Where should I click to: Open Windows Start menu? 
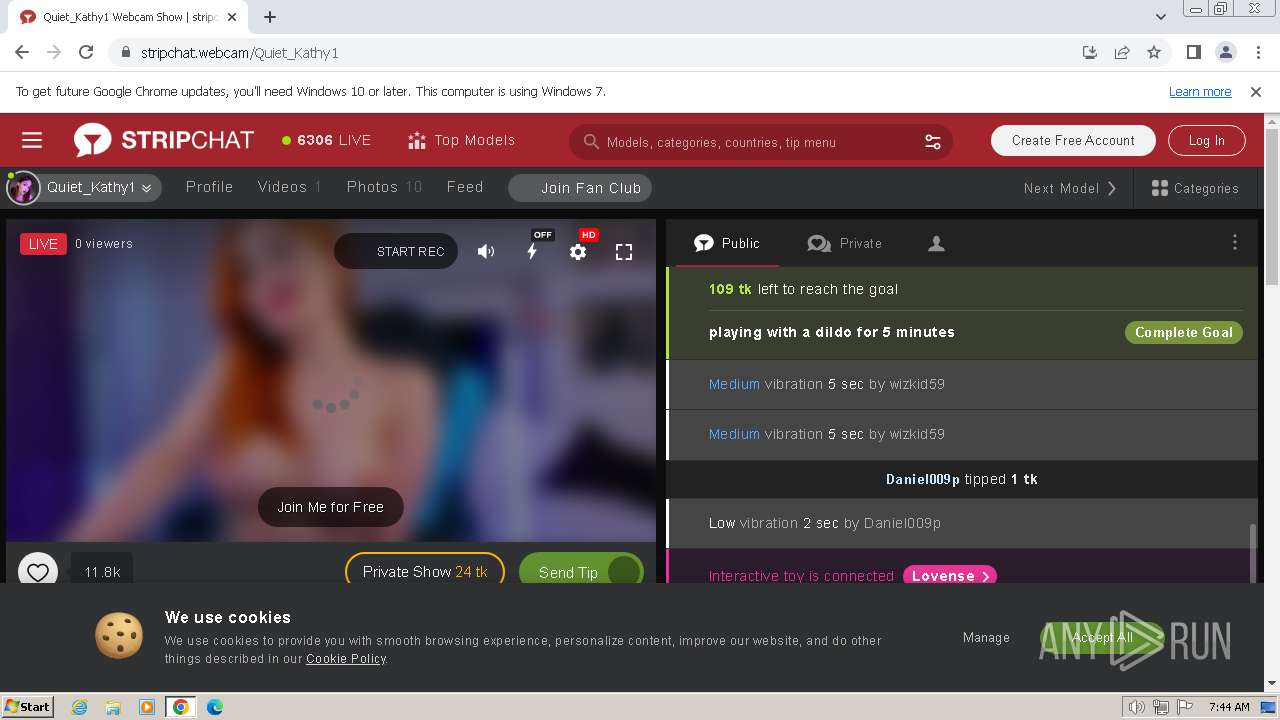tap(27, 706)
